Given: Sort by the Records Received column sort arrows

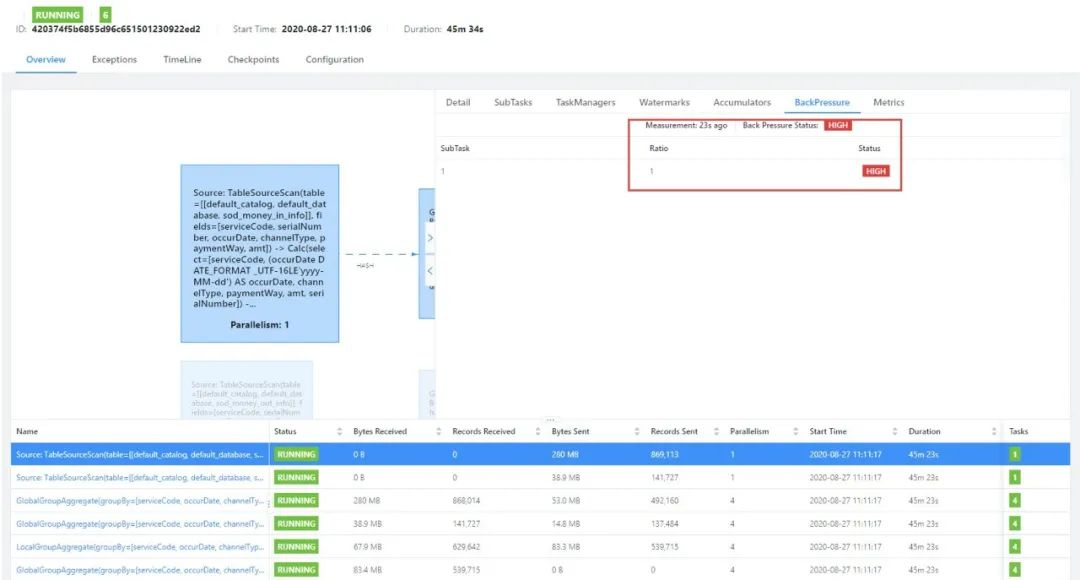Looking at the screenshot, I should pyautogui.click(x=537, y=432).
